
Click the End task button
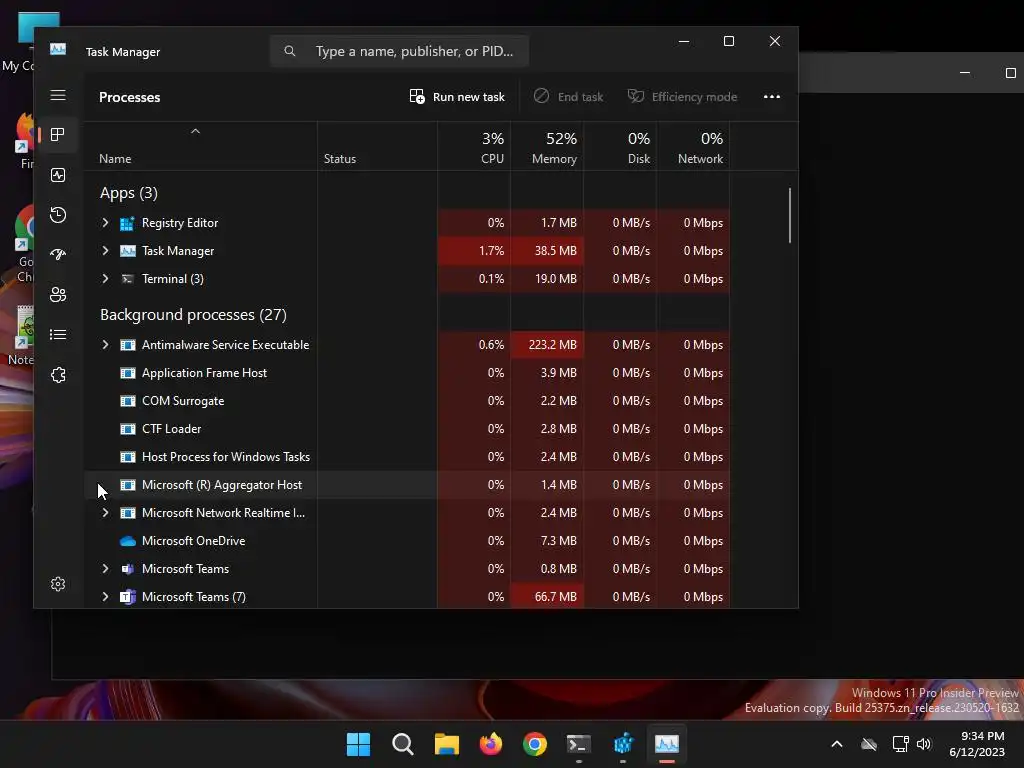(568, 97)
